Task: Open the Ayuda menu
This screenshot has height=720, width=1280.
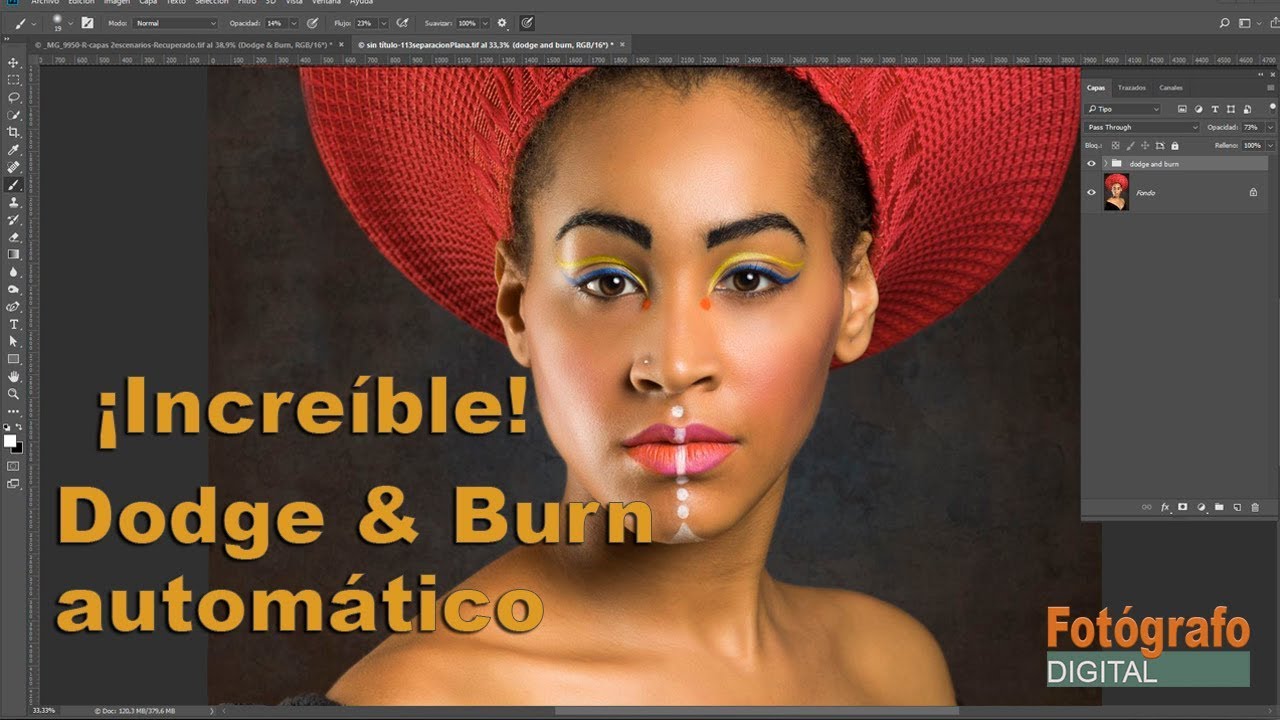Action: tap(361, 3)
